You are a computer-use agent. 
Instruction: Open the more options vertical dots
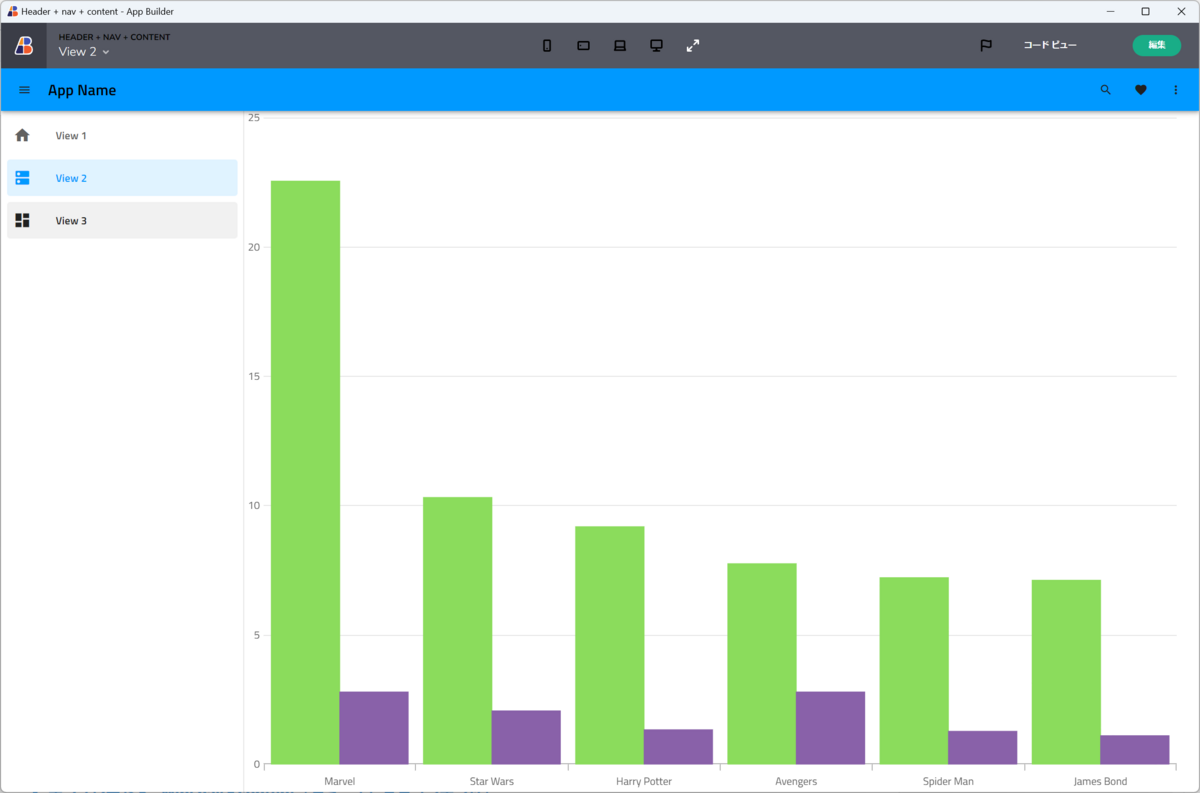coord(1176,90)
